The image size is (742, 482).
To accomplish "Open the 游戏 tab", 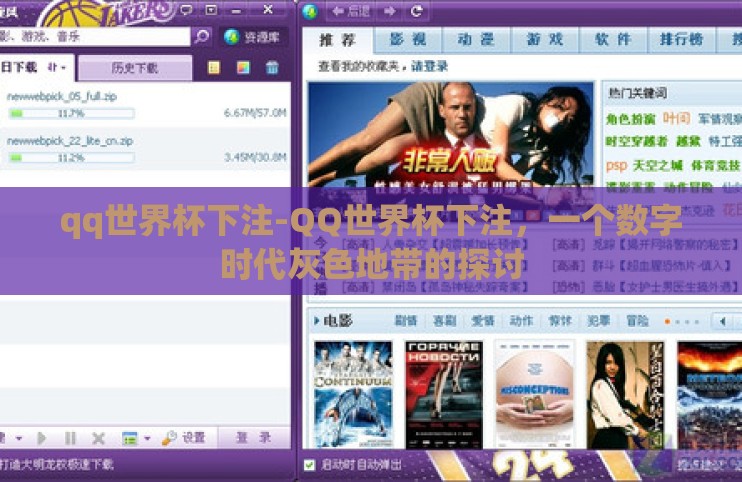I will [545, 40].
